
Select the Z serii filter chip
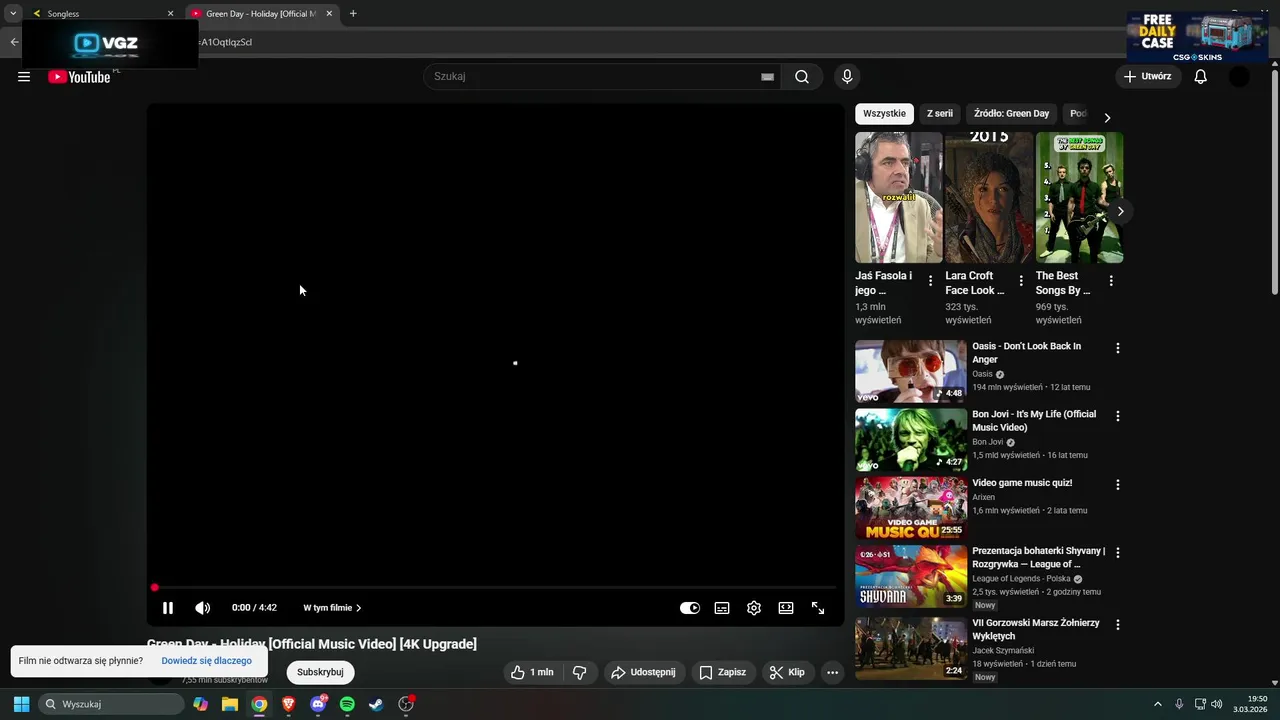click(x=940, y=114)
